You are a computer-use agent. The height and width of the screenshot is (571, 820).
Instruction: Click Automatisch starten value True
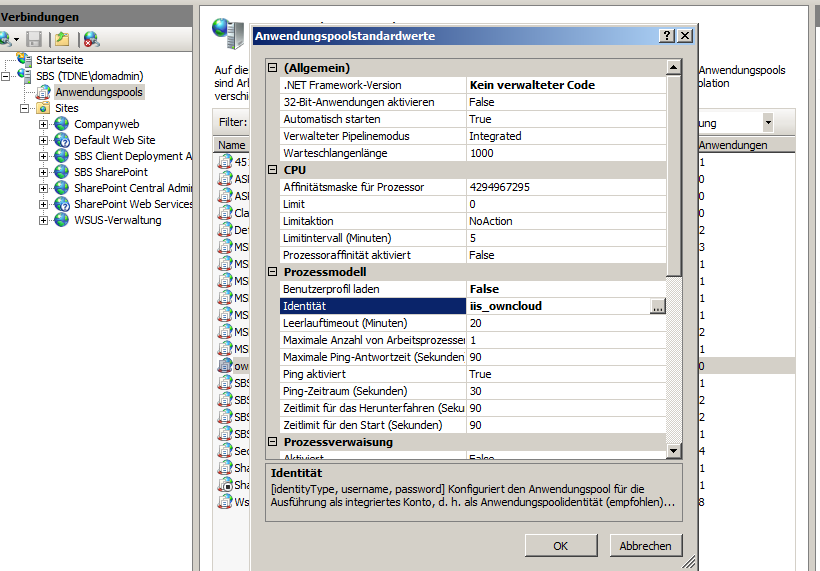(566, 119)
